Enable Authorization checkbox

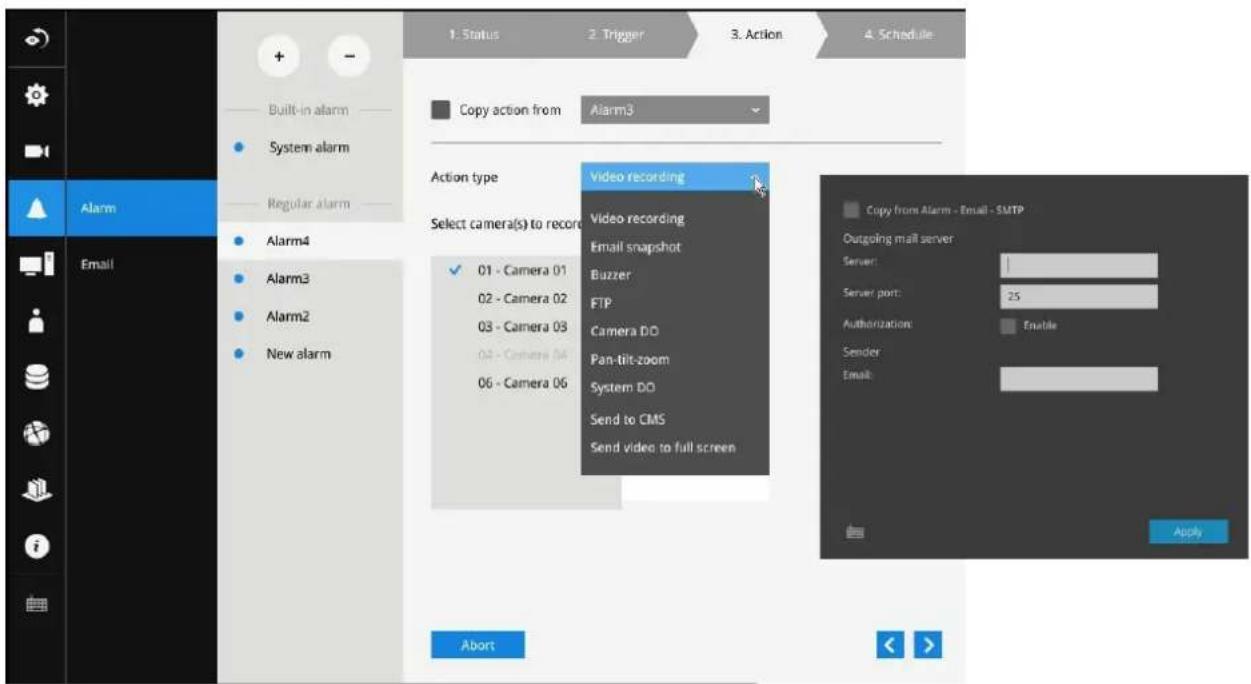coord(1008,325)
